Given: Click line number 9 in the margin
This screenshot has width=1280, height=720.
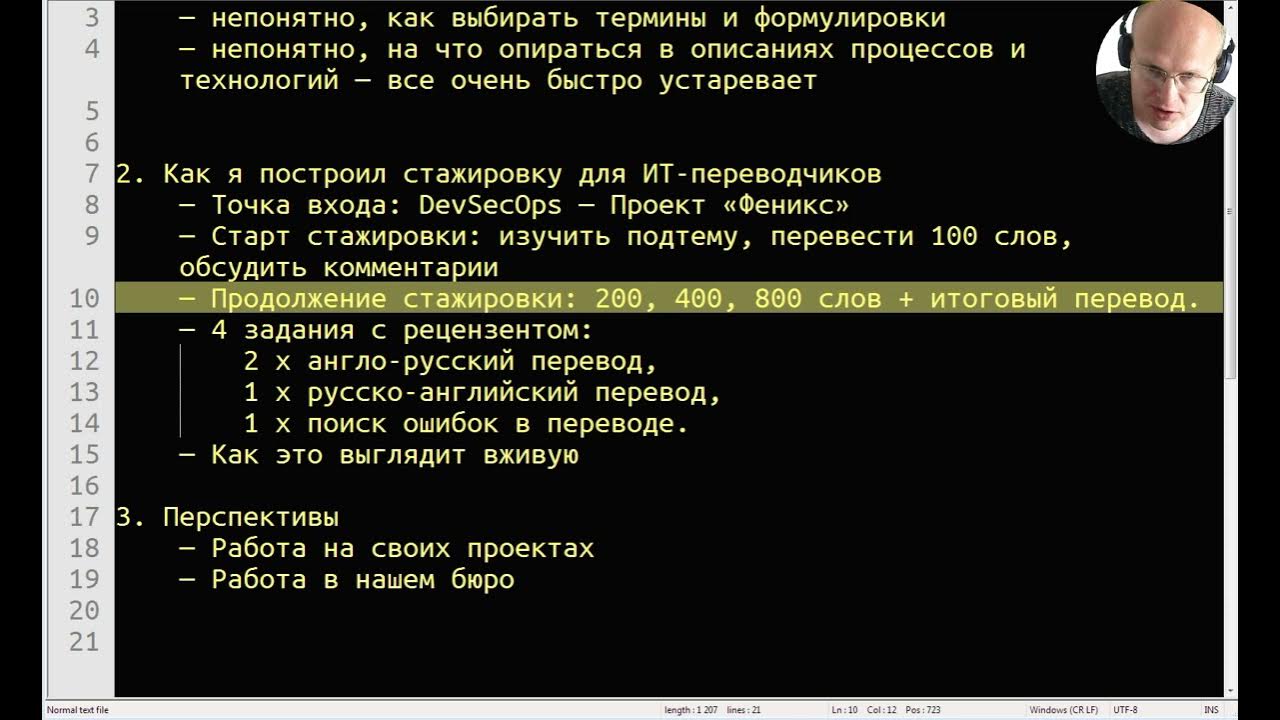Looking at the screenshot, I should (92, 236).
